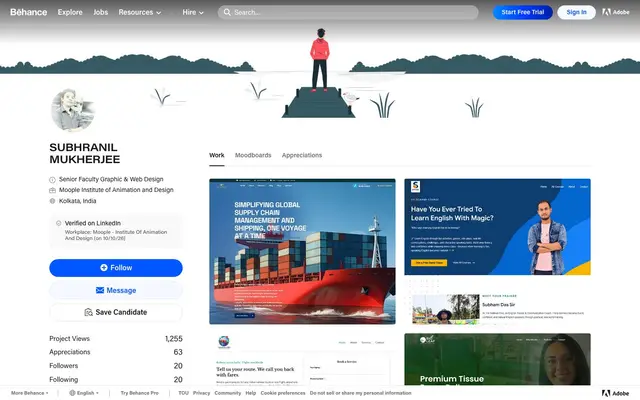The image size is (640, 400).
Task: Click Save Candidate button
Action: (x=116, y=312)
